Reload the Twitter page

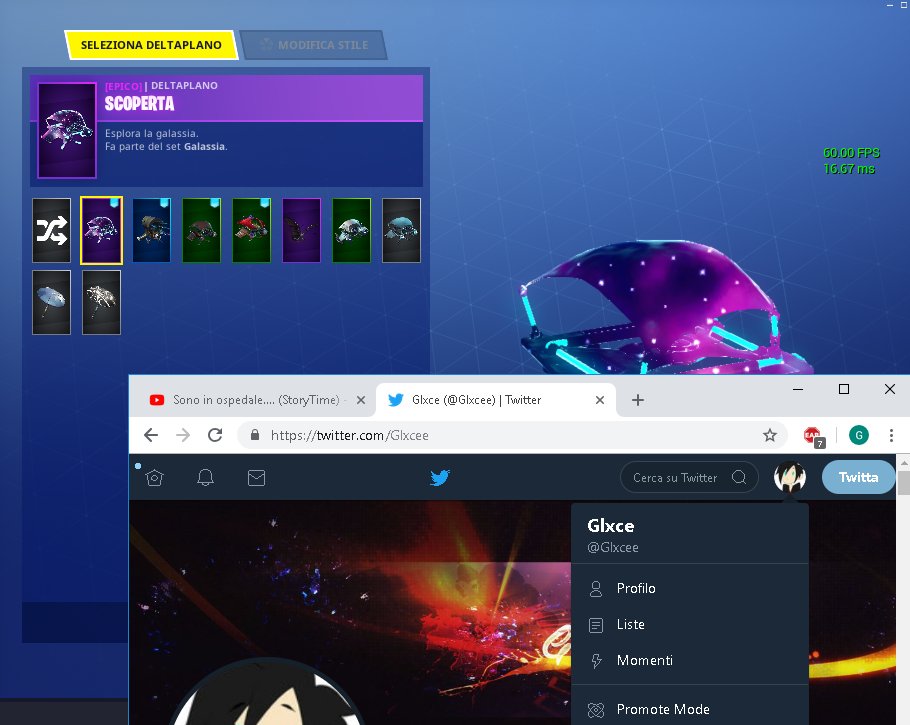pyautogui.click(x=215, y=435)
